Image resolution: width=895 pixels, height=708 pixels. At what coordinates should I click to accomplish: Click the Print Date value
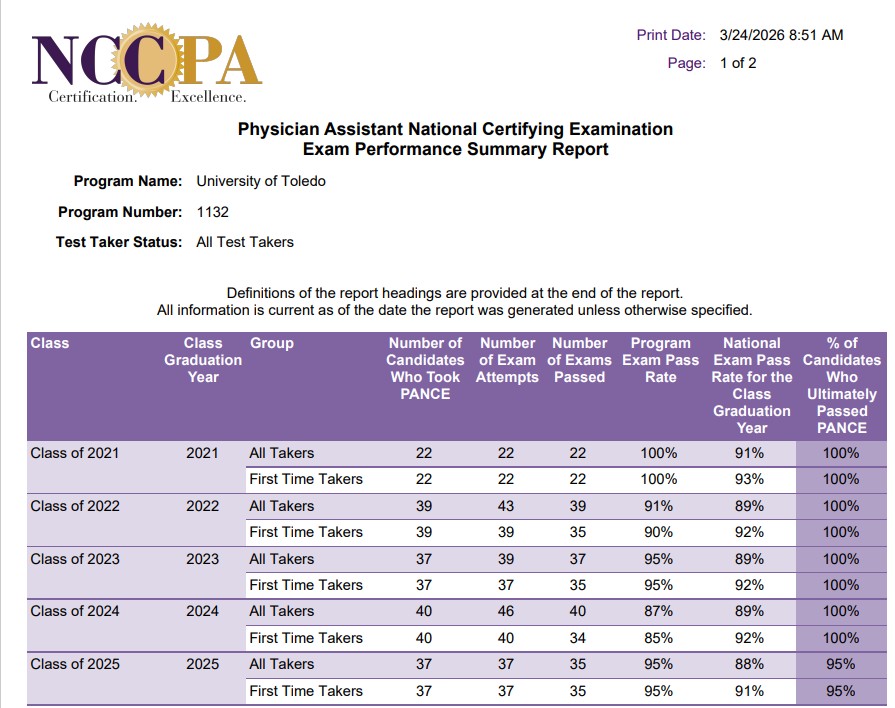tap(781, 35)
